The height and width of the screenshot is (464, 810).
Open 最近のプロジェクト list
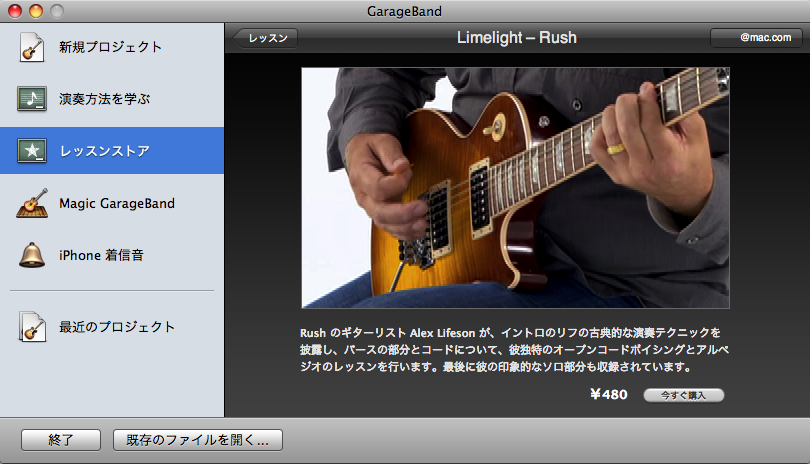pos(112,327)
